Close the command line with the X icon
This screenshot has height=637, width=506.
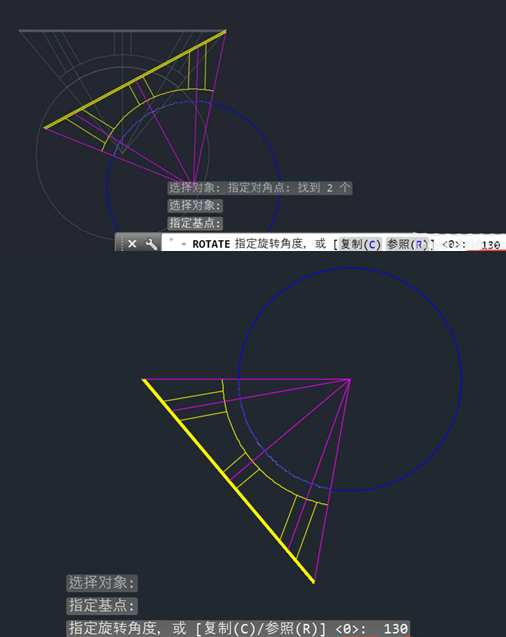point(132,244)
